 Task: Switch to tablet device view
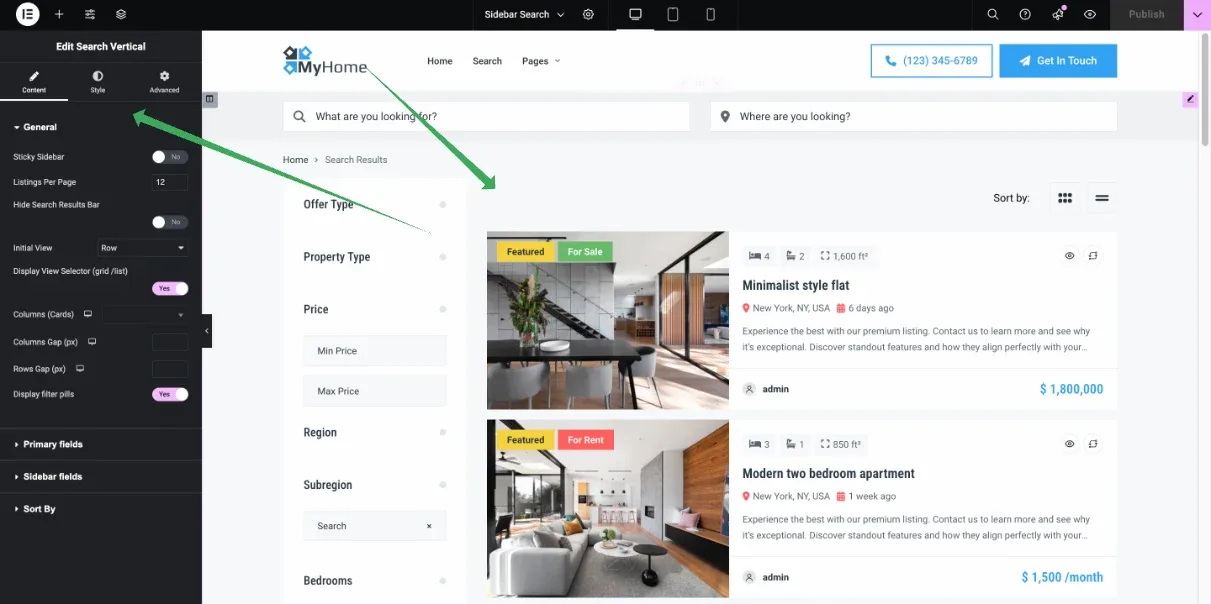pos(673,14)
